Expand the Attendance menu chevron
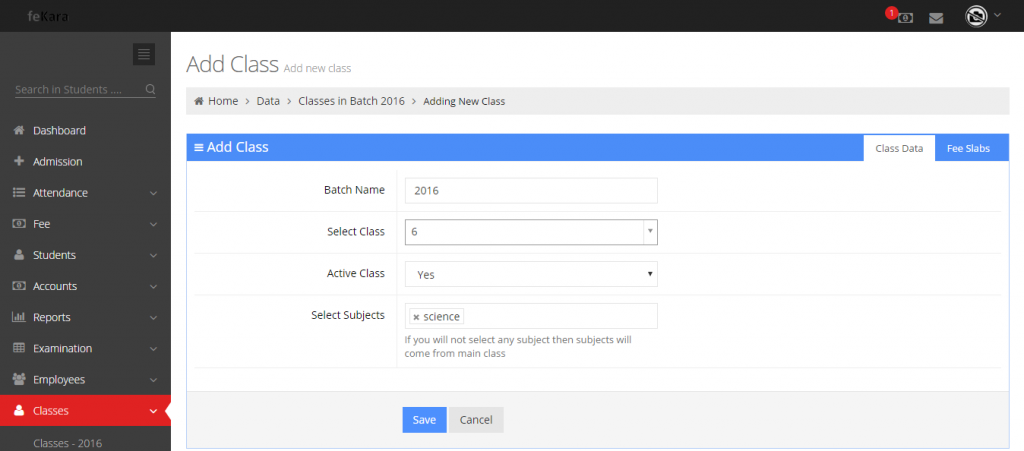The height and width of the screenshot is (451, 1024). pos(153,193)
